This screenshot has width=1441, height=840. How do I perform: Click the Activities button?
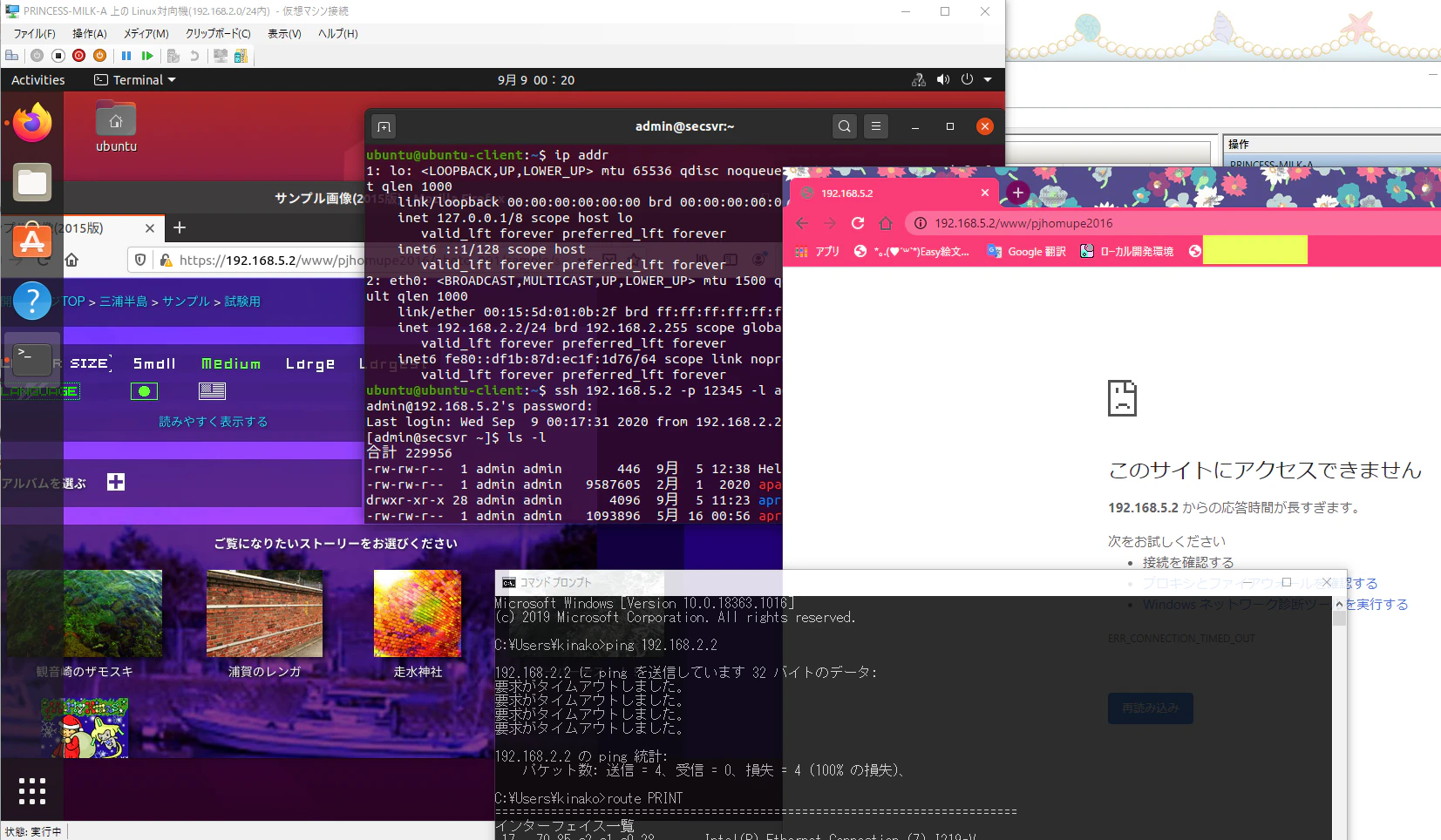38,80
